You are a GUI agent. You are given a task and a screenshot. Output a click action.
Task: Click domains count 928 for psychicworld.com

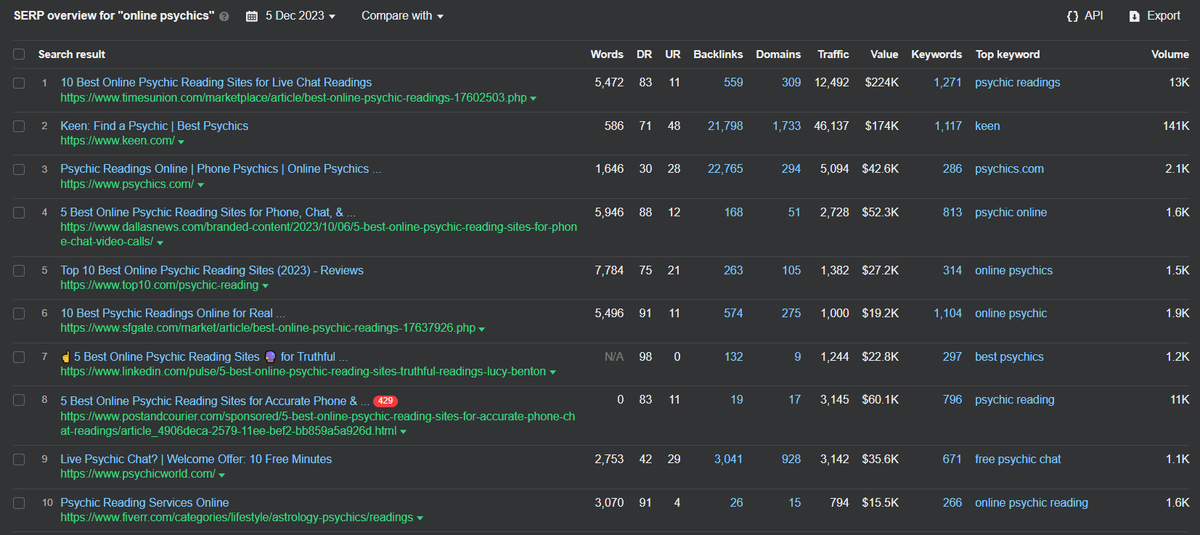[791, 459]
